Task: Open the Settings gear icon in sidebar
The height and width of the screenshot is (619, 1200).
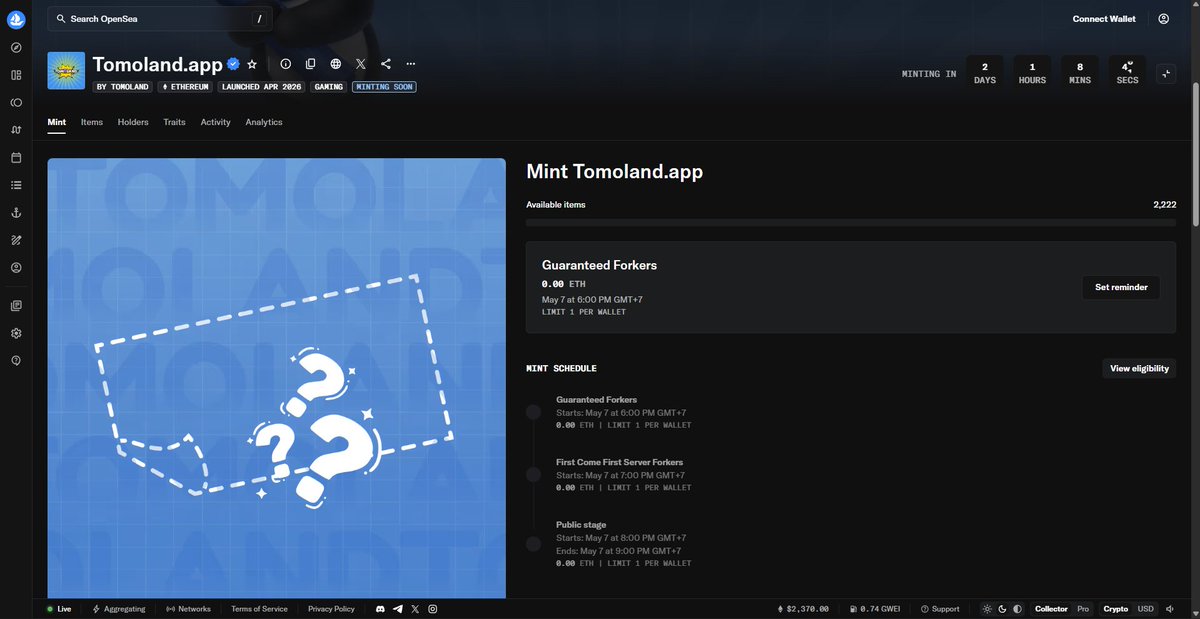Action: (x=16, y=333)
